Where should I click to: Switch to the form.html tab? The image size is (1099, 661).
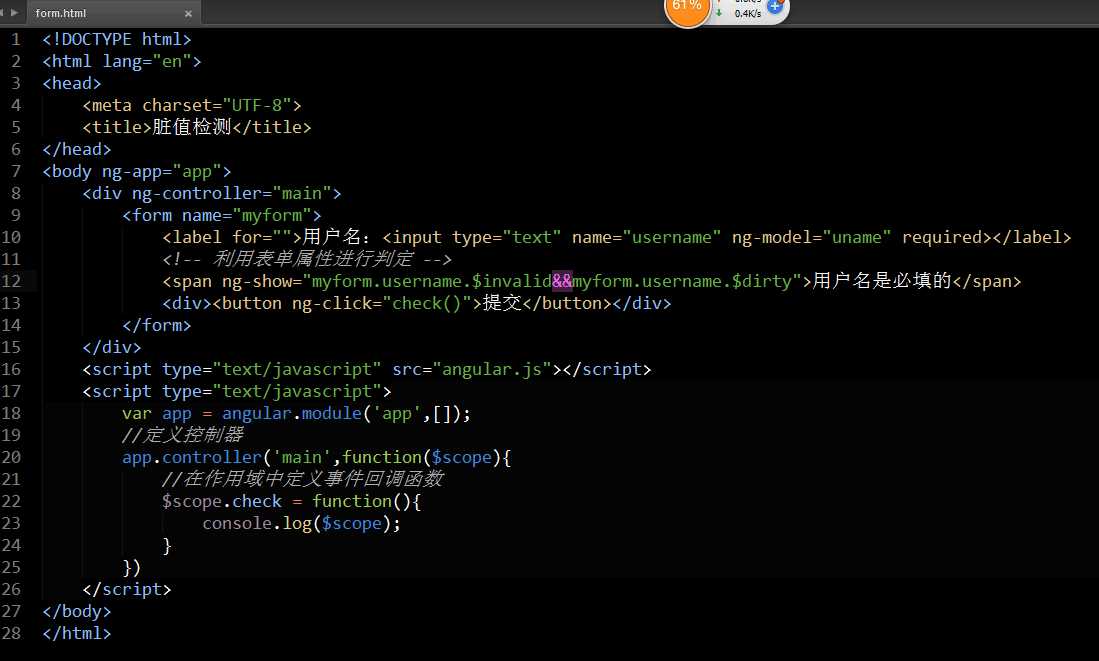pos(112,13)
